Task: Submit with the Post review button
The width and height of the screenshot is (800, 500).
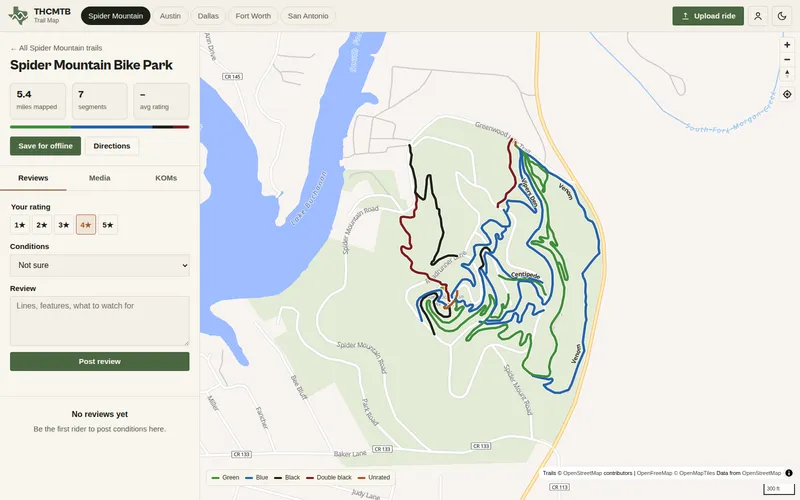Action: 99,361
